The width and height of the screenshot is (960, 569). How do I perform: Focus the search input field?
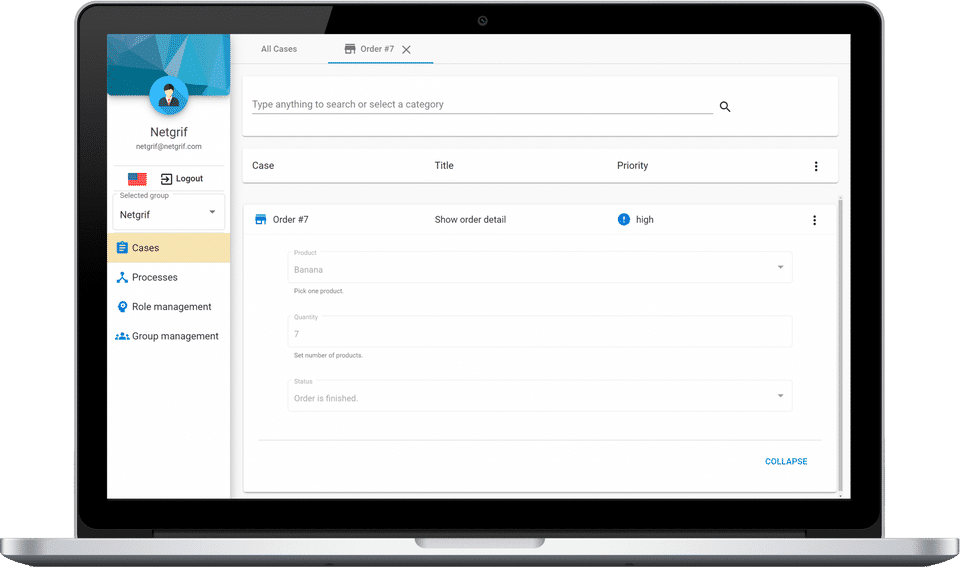point(482,105)
